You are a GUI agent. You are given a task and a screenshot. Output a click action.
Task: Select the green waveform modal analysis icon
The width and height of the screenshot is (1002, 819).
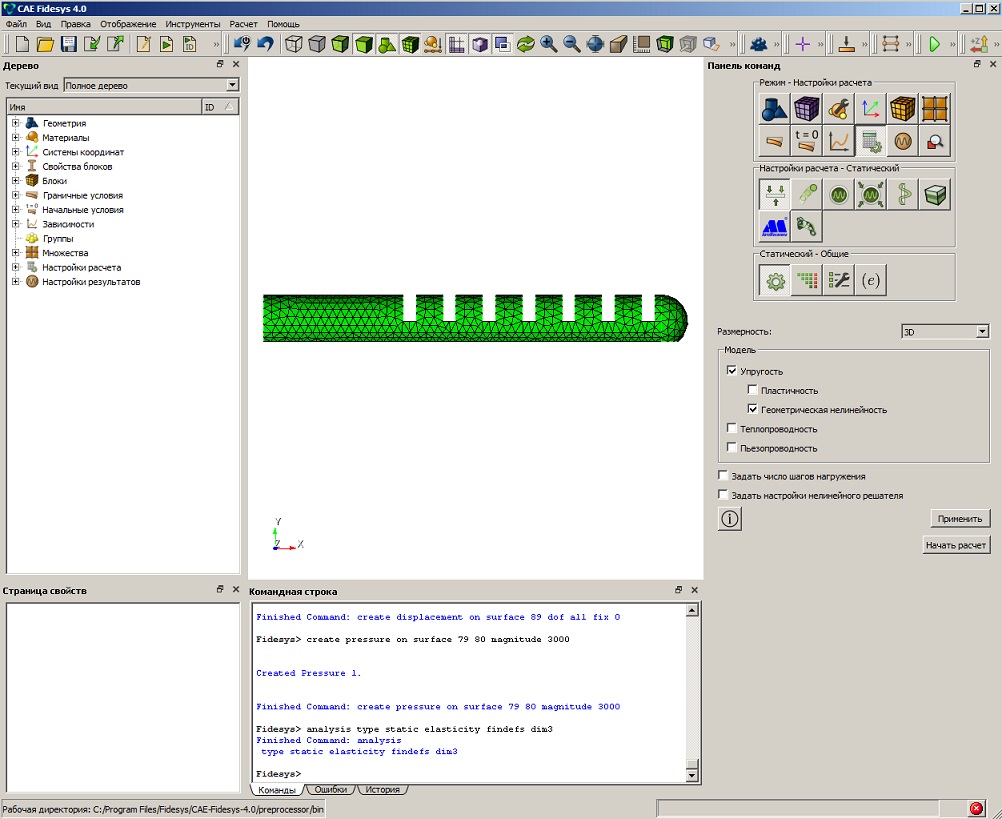(838, 194)
